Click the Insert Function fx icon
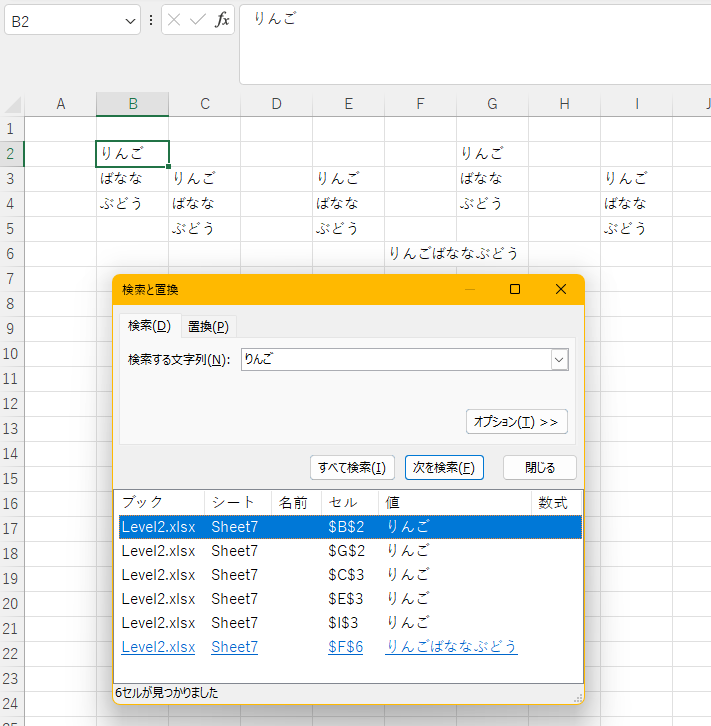The height and width of the screenshot is (726, 711). coord(222,20)
